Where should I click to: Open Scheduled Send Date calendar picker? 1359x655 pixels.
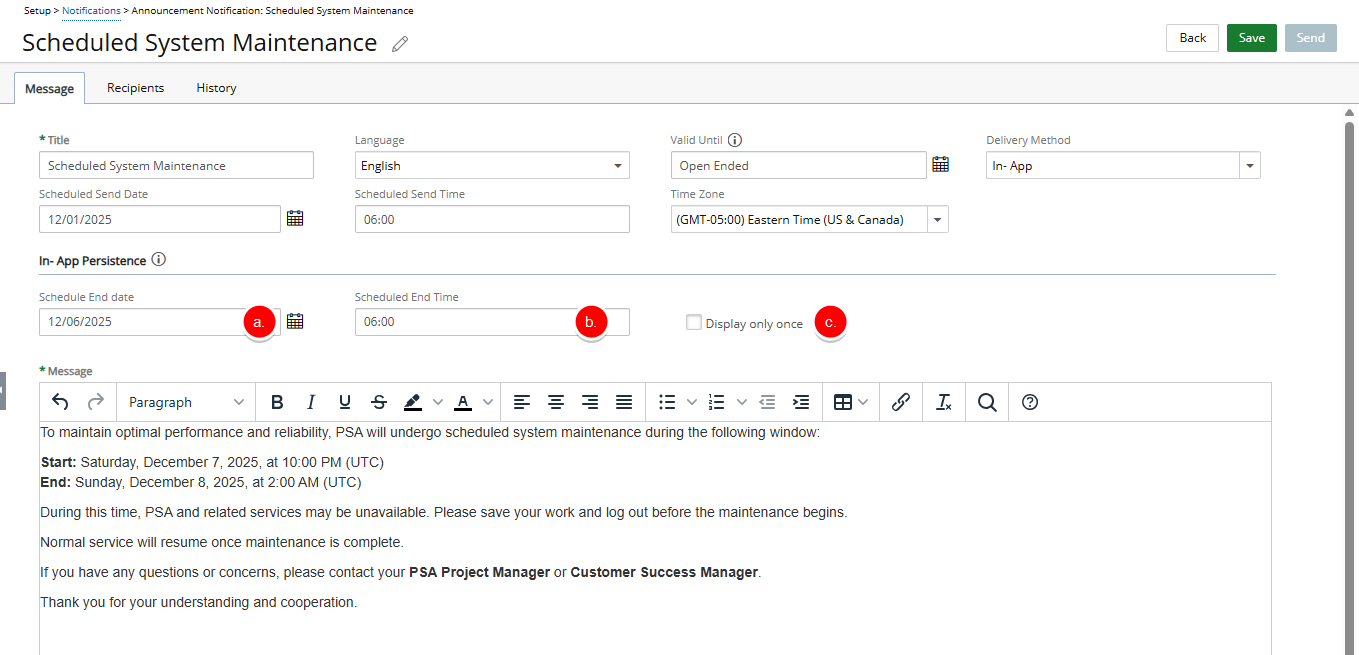pyautogui.click(x=294, y=218)
